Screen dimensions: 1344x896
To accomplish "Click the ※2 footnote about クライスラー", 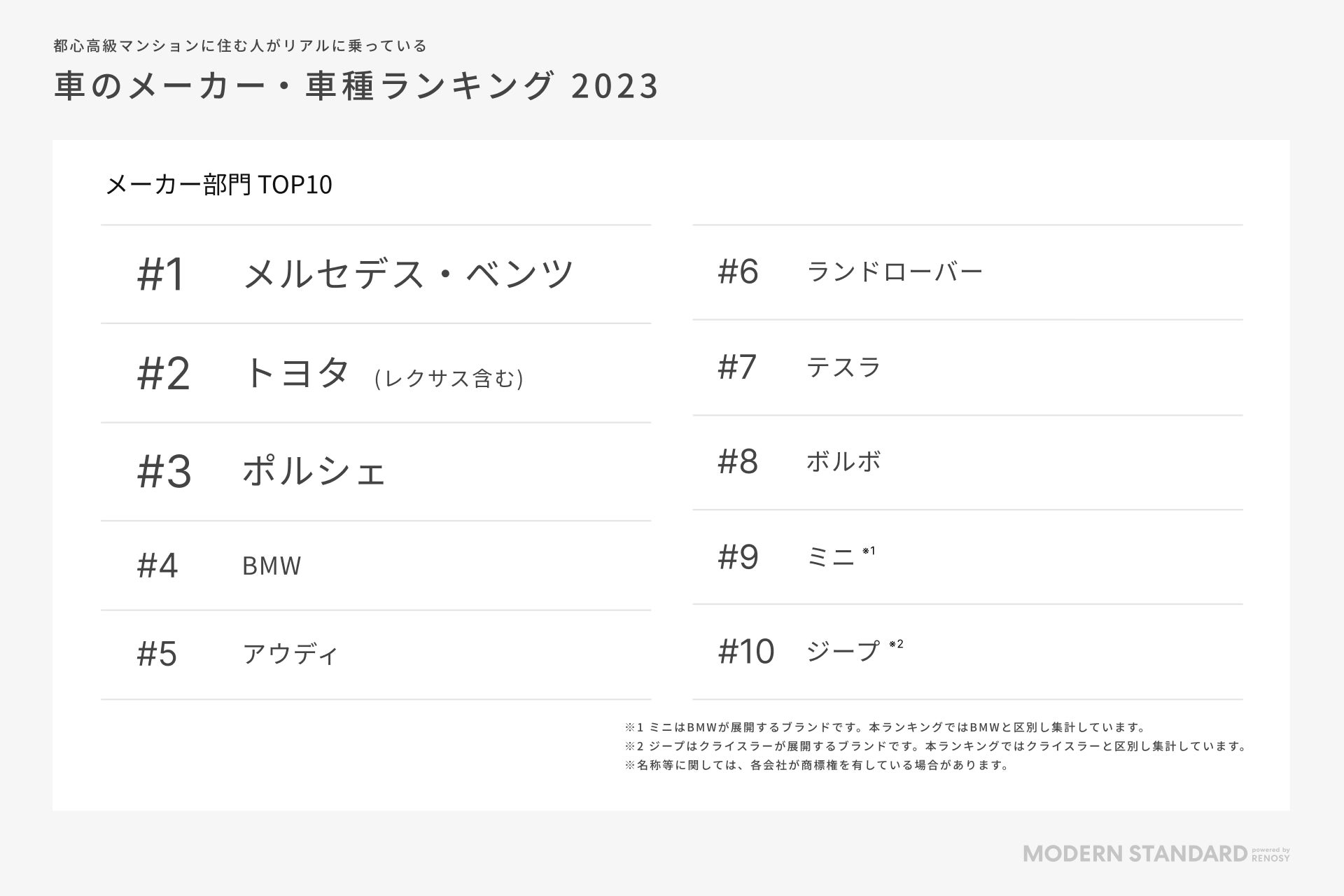I will click(x=935, y=746).
